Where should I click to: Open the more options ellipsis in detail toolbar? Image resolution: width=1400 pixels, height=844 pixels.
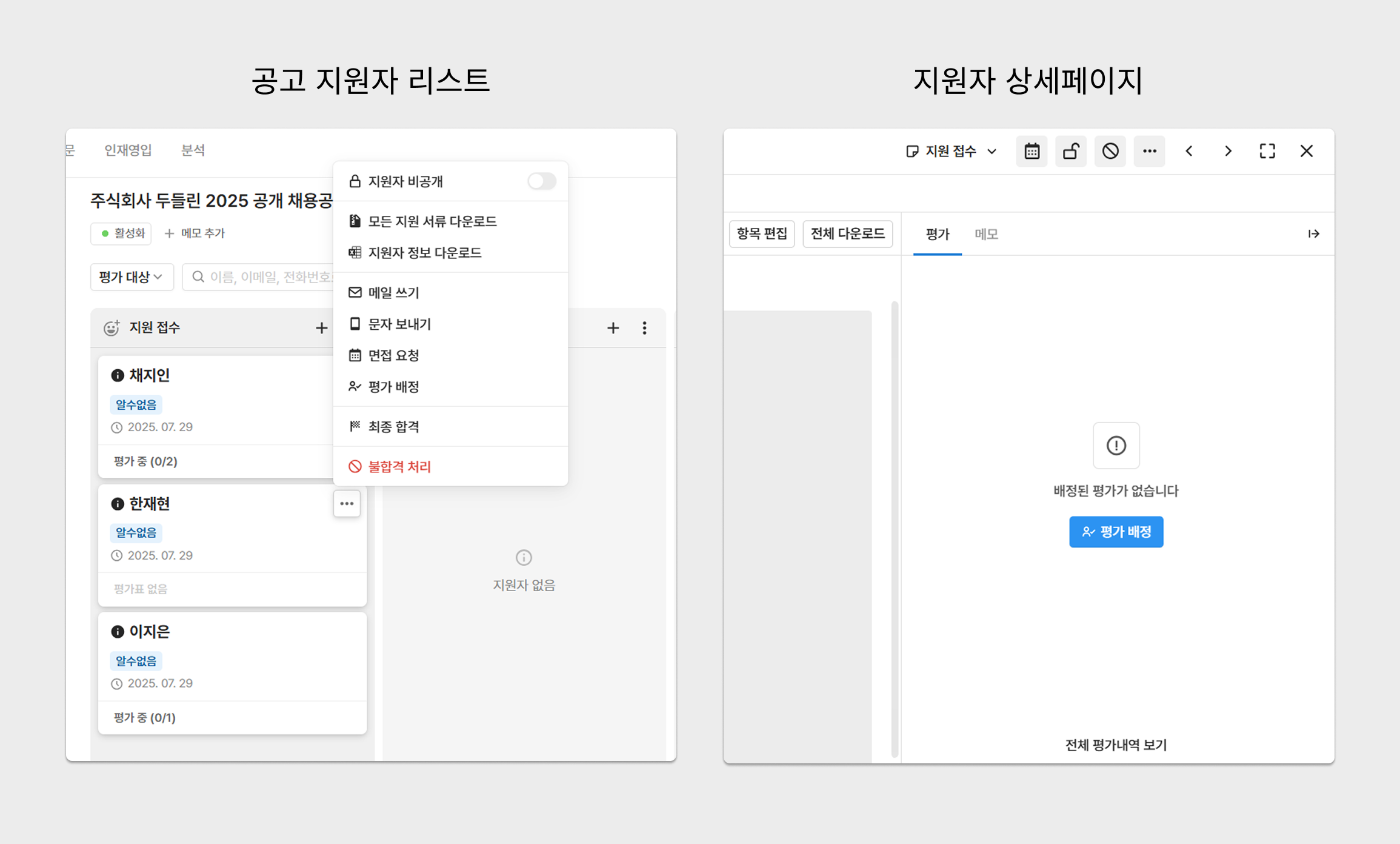(1150, 151)
